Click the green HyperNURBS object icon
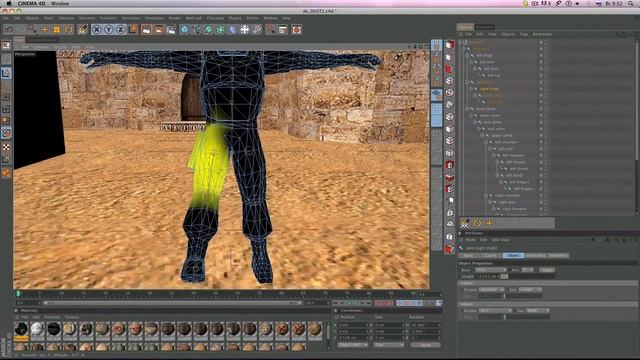640x360 pixels. coord(209,29)
